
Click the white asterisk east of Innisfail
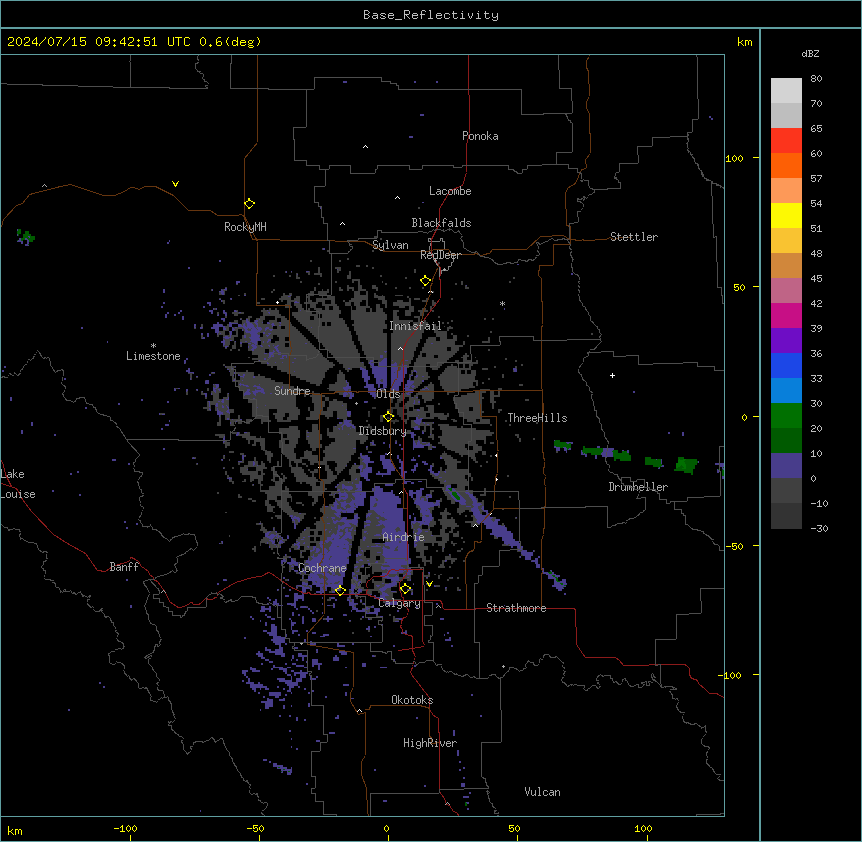pos(502,303)
